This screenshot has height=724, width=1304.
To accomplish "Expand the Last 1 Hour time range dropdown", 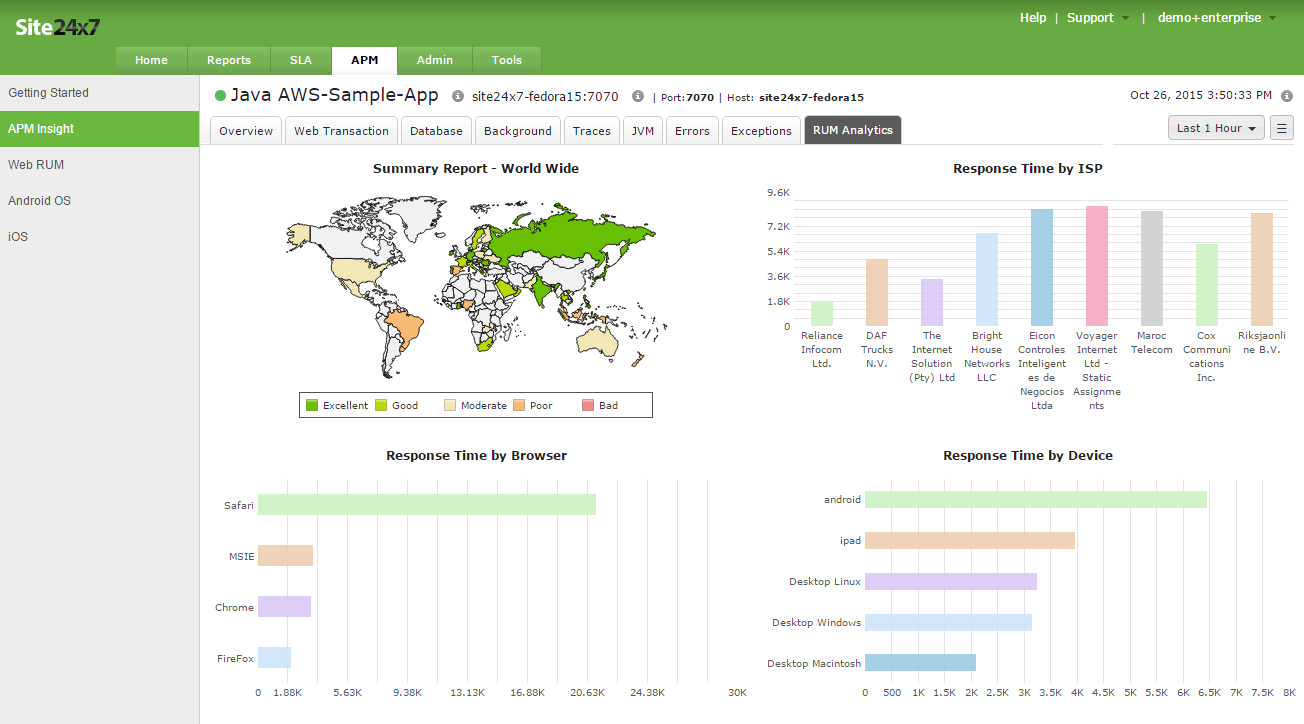I will [1215, 128].
